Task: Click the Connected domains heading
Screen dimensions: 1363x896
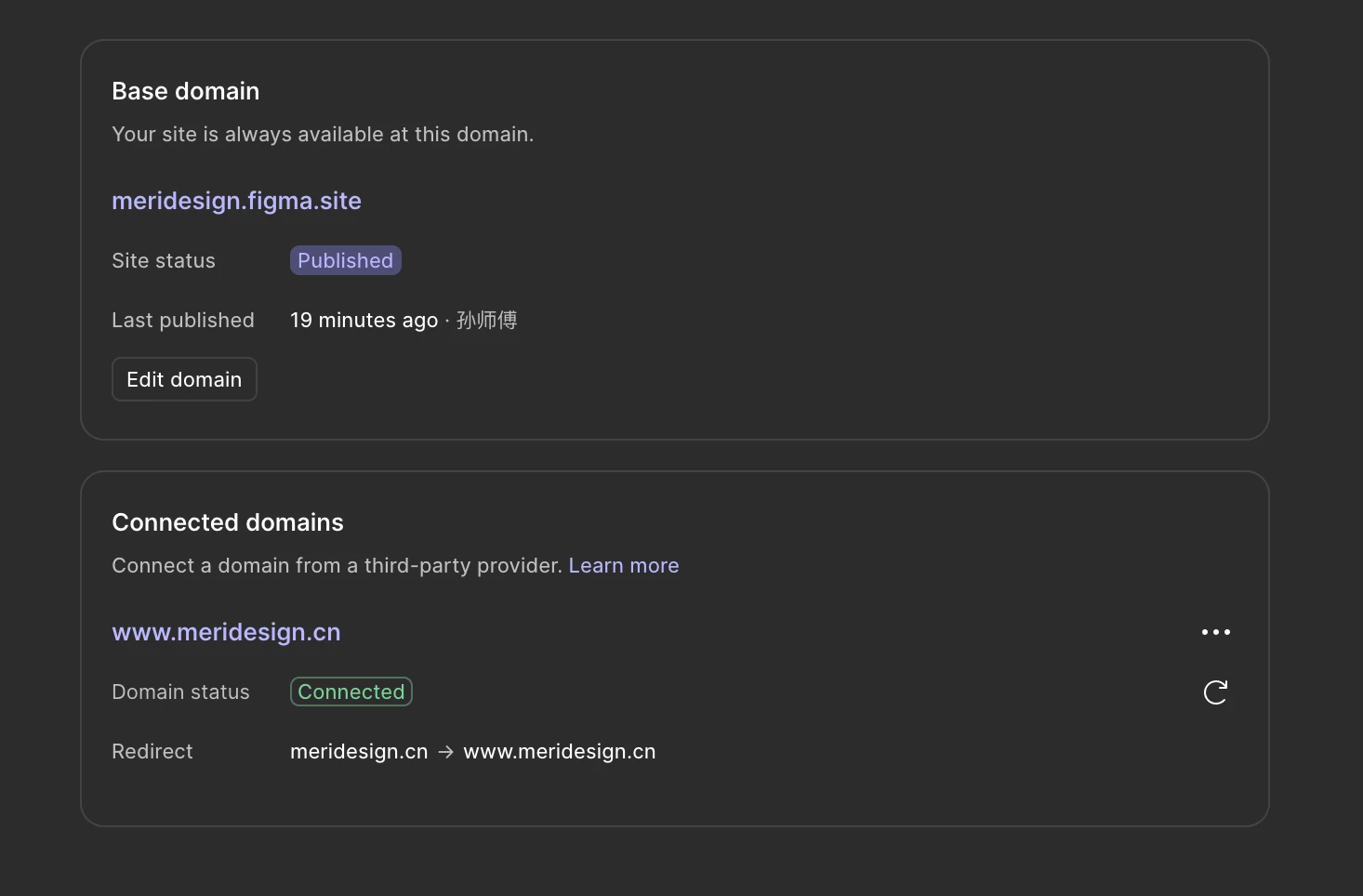Action: tap(228, 522)
